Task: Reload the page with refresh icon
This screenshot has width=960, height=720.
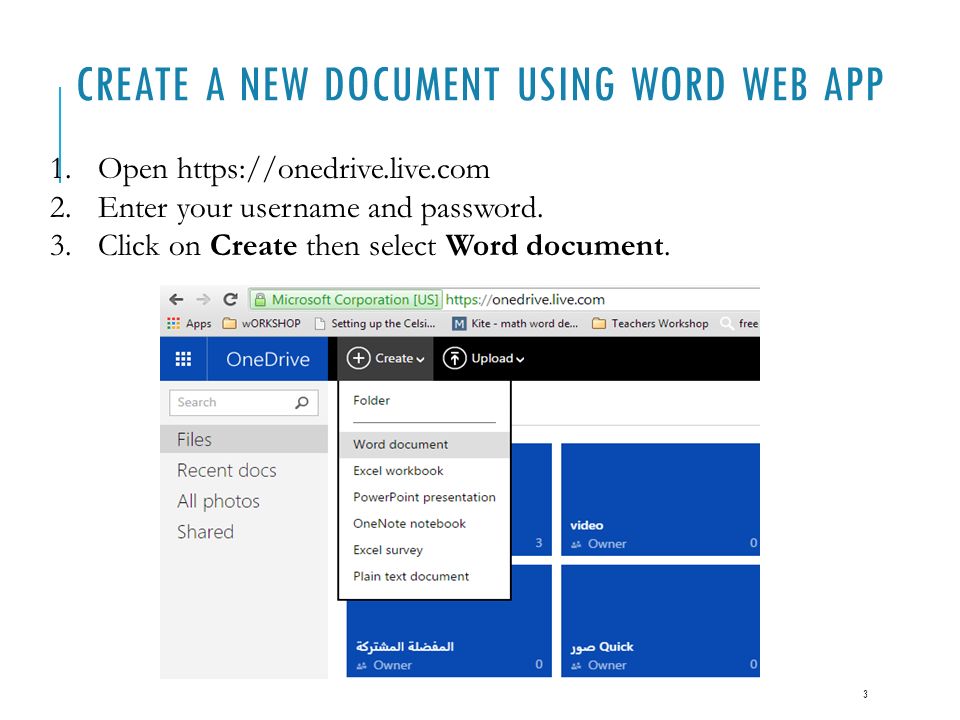Action: pyautogui.click(x=230, y=299)
